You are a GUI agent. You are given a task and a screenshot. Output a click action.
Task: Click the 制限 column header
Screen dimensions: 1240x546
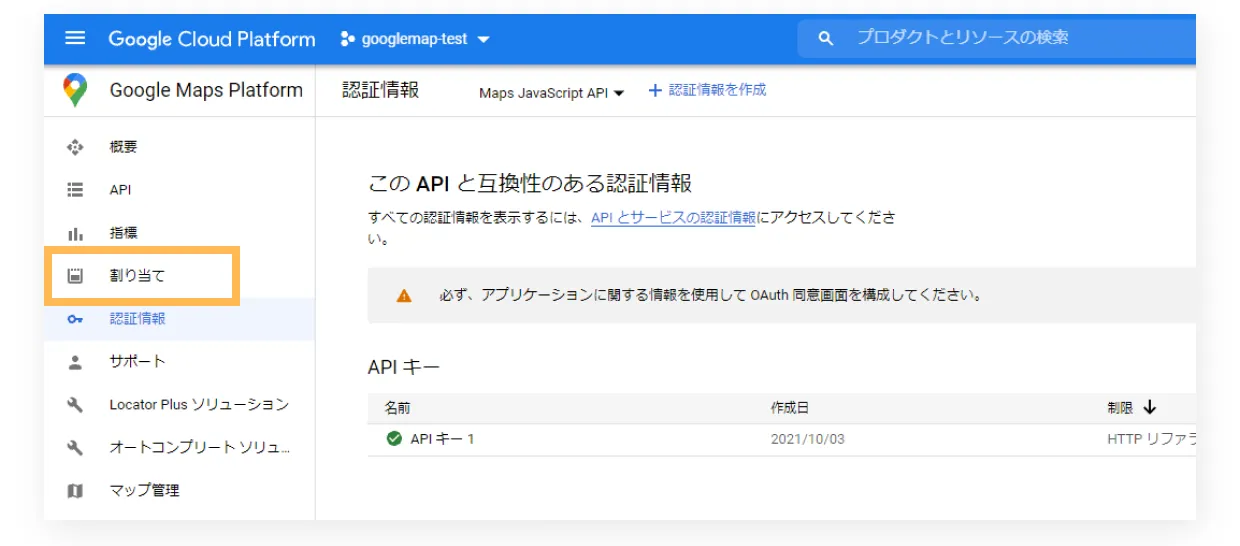pos(1120,407)
